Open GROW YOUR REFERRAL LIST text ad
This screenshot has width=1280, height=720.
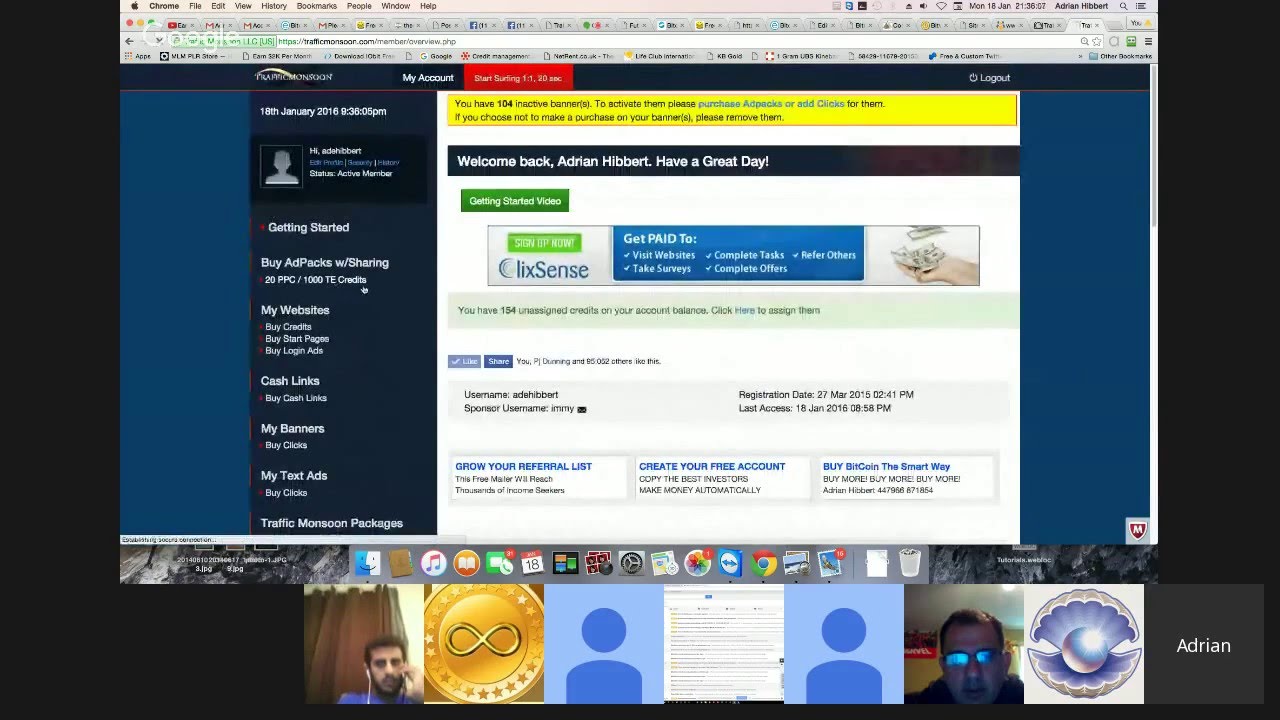coord(524,467)
